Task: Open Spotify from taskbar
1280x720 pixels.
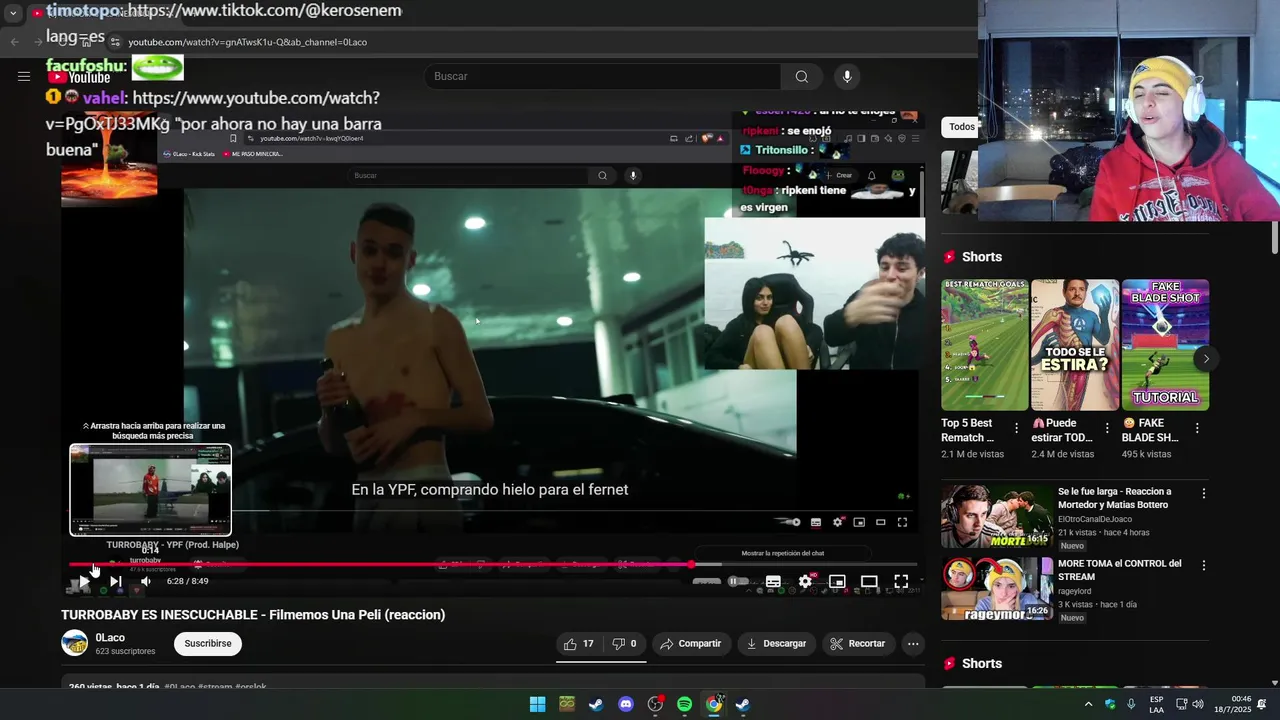Action: [x=684, y=704]
